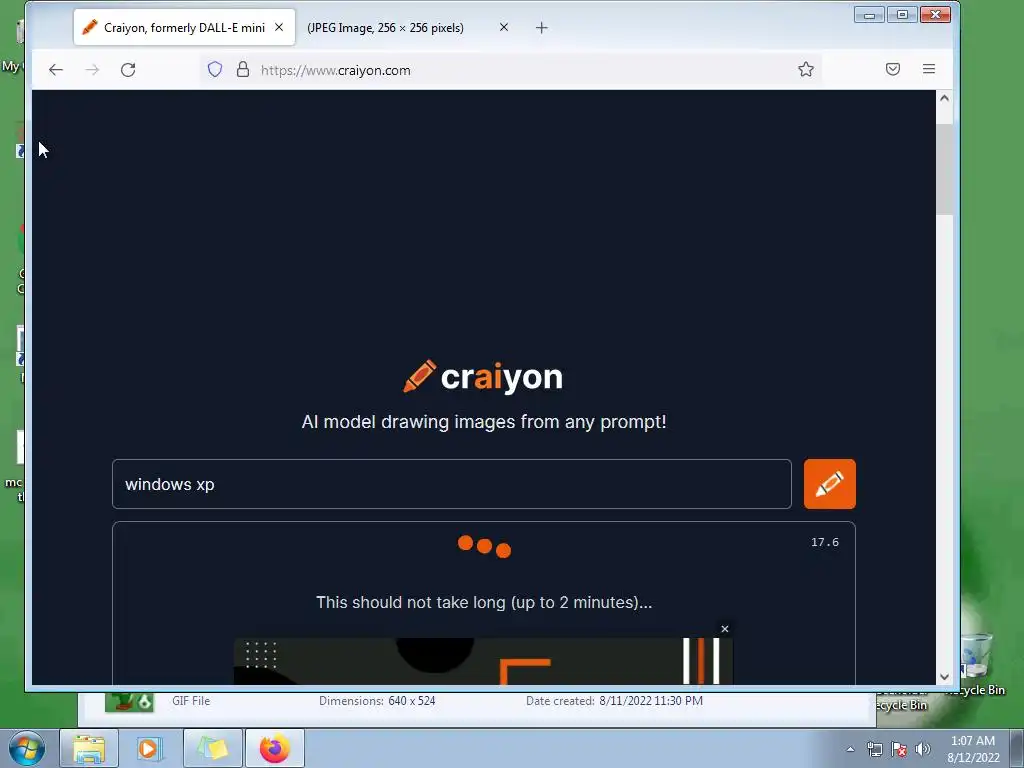Close the advertisement banner with its X
The image size is (1024, 768).
click(x=724, y=629)
